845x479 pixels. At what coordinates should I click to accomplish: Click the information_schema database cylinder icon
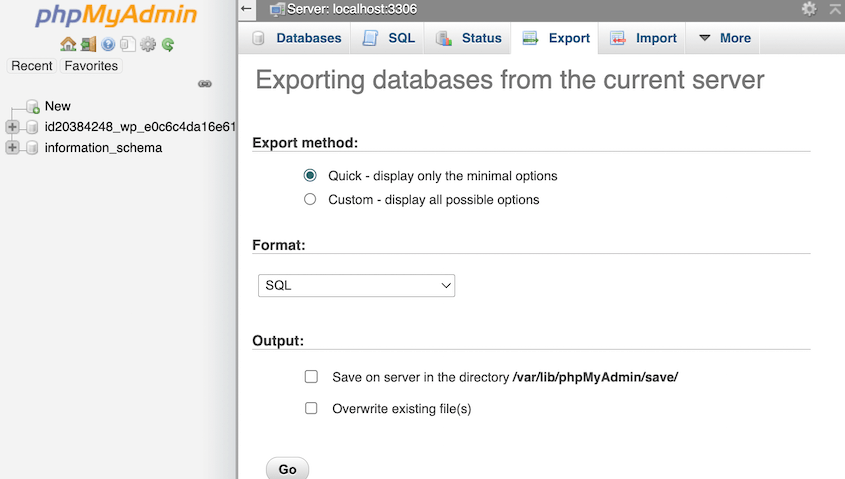(x=32, y=148)
